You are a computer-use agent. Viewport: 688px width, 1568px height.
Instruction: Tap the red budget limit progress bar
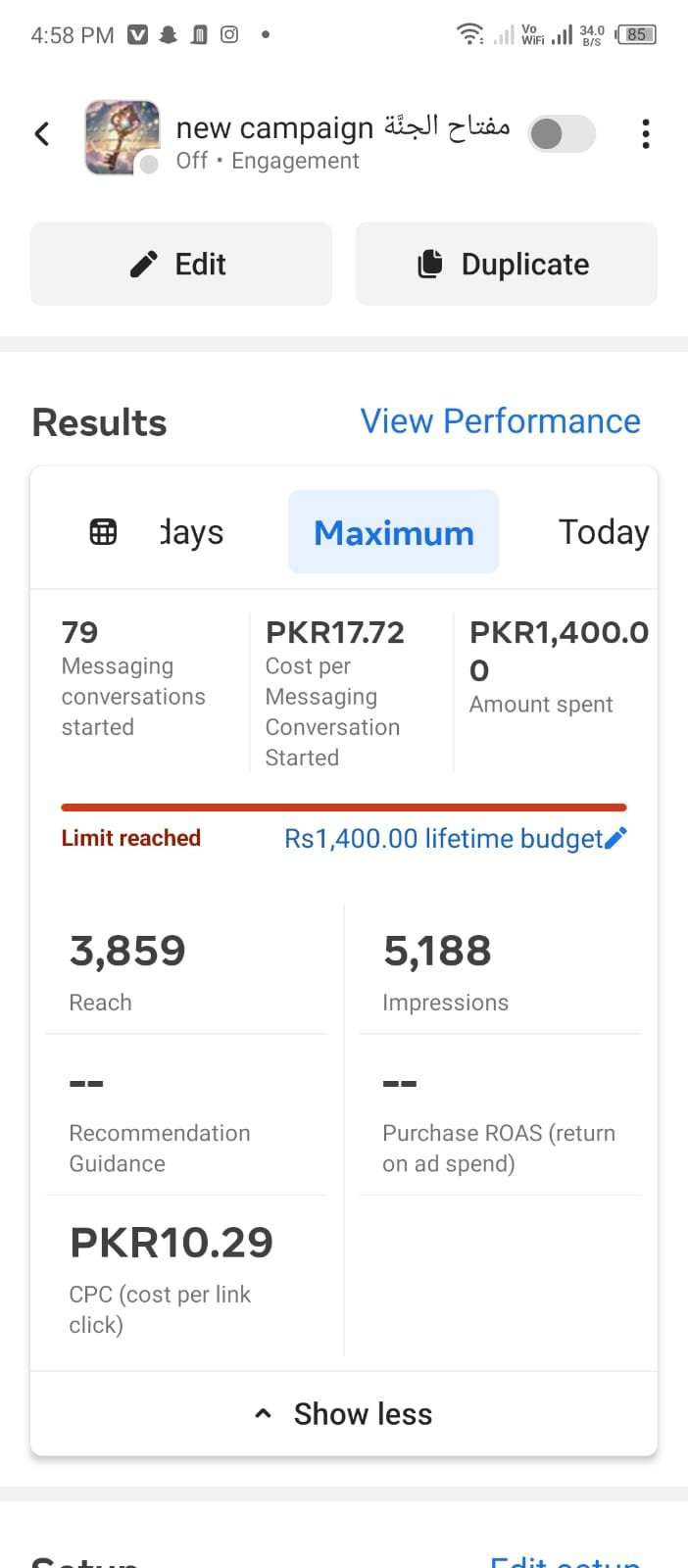tap(344, 808)
